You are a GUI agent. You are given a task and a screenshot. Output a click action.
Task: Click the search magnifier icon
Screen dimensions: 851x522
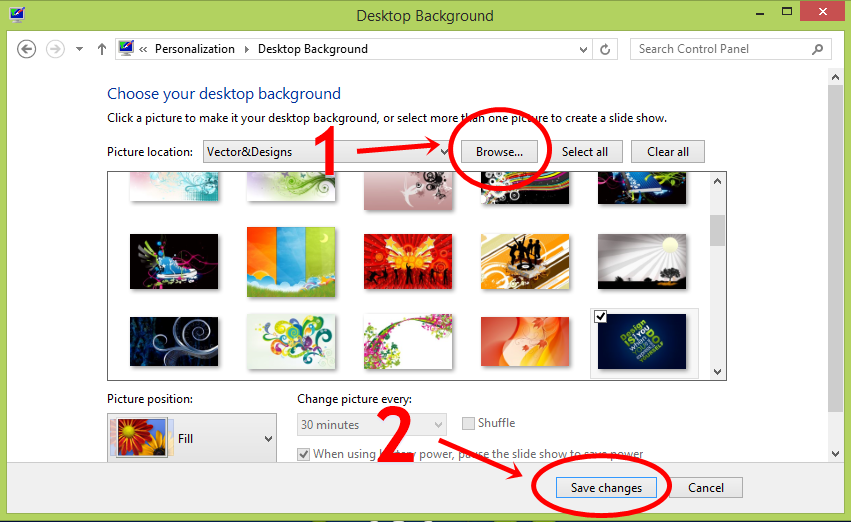click(817, 49)
